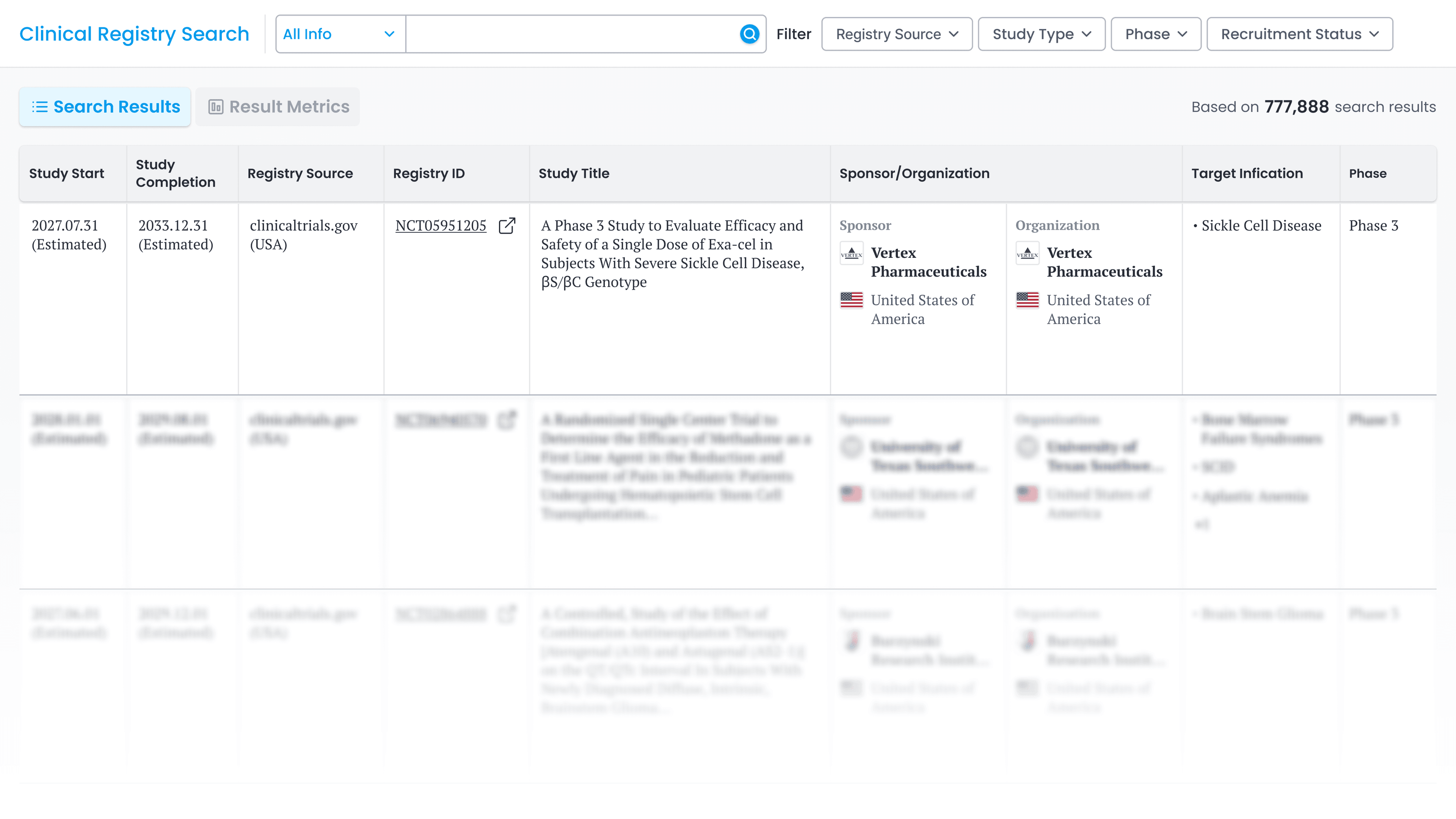The image size is (1456, 819).
Task: Click the Organization label in first row
Action: click(1057, 226)
